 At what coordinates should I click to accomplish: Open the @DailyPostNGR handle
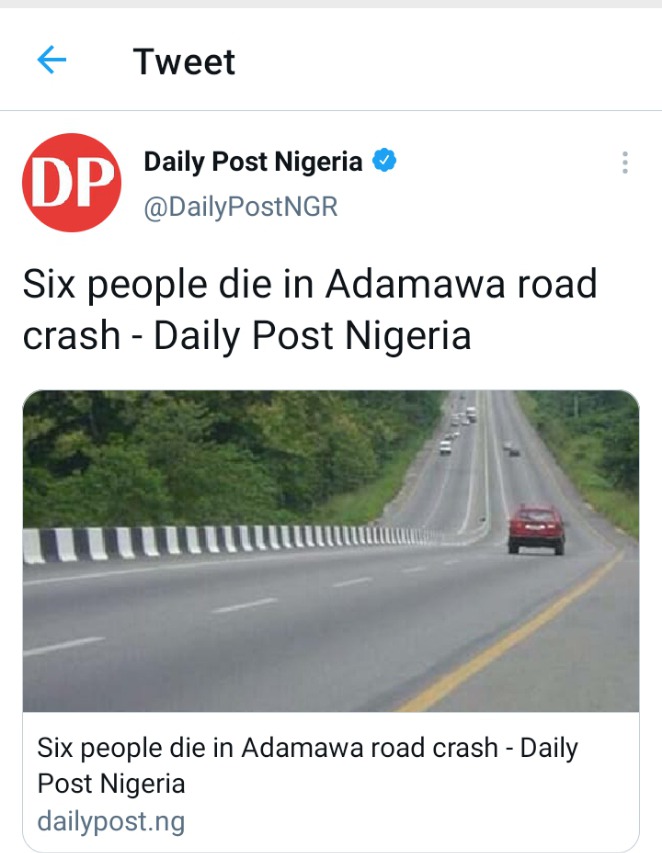click(240, 207)
